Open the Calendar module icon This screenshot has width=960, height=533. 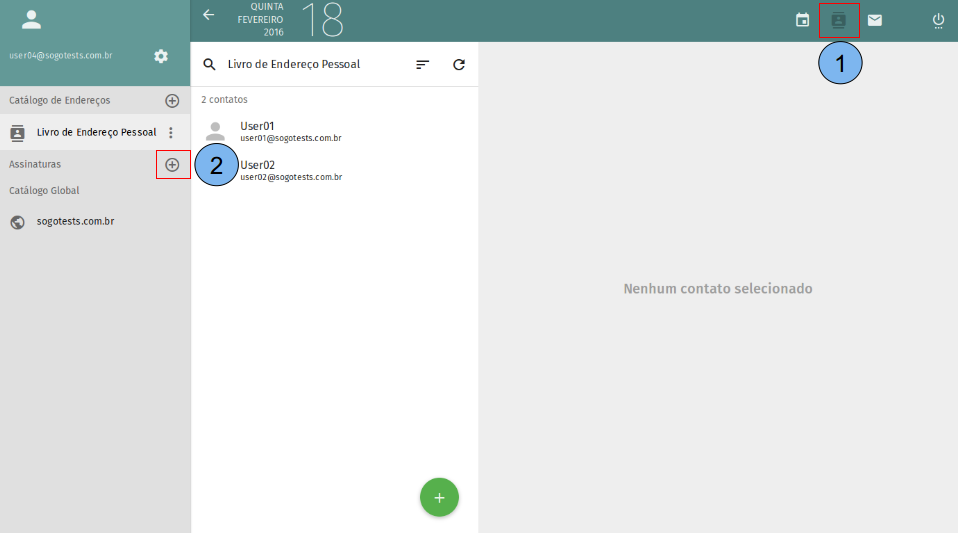tap(802, 20)
